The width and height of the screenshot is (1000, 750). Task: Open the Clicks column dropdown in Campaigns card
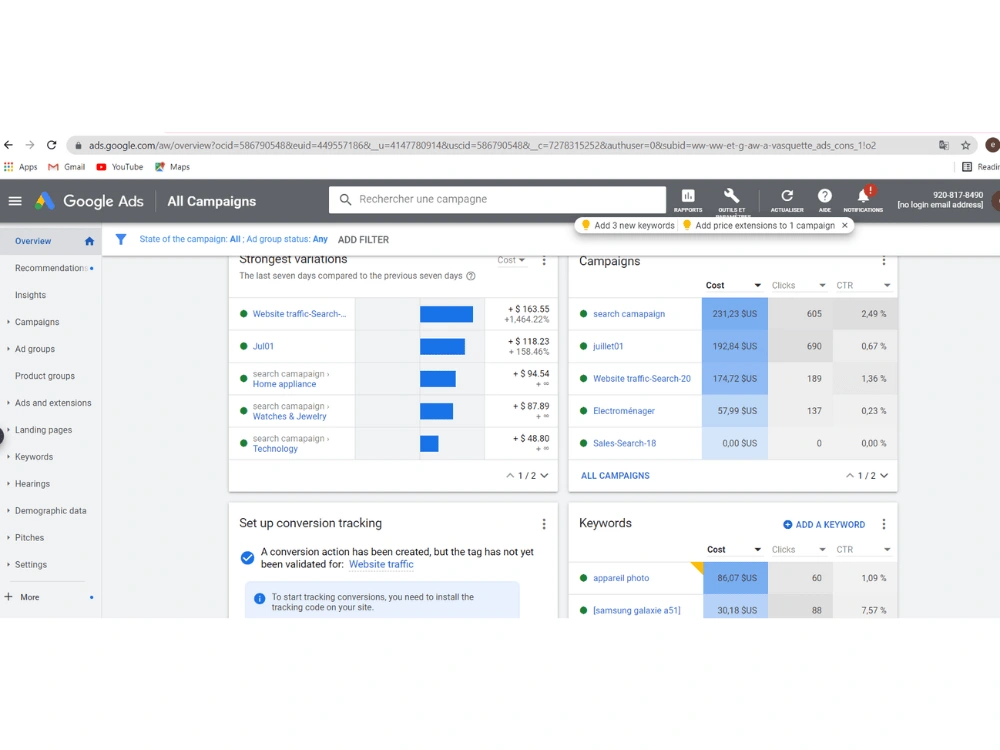(798, 285)
